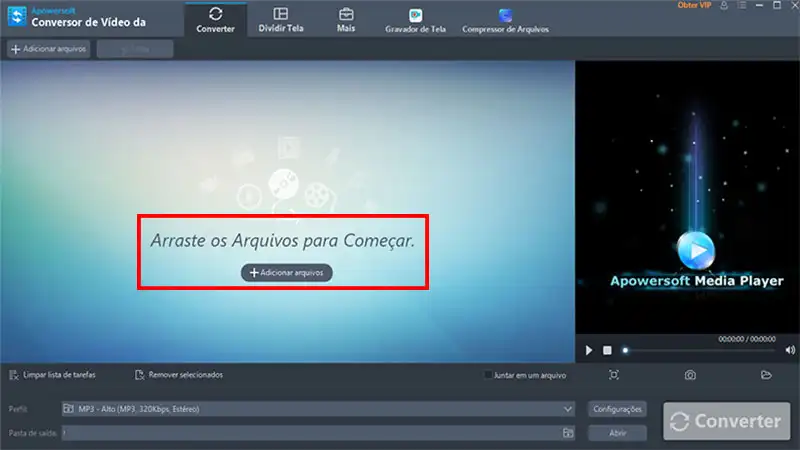
Task: Mute the player volume speaker icon
Action: 790,350
